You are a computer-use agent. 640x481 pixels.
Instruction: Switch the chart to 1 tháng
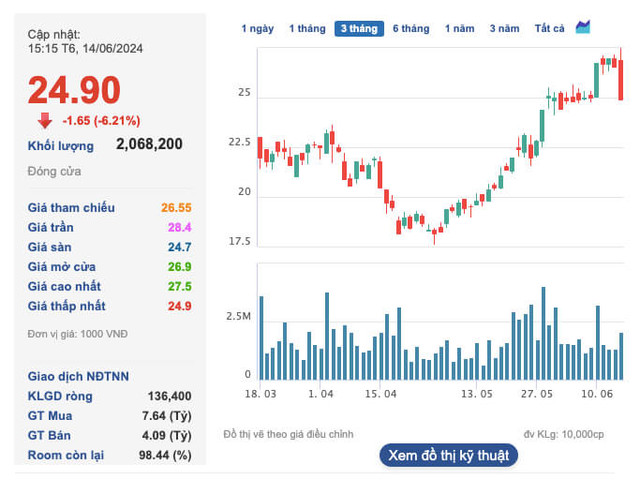coord(307,29)
